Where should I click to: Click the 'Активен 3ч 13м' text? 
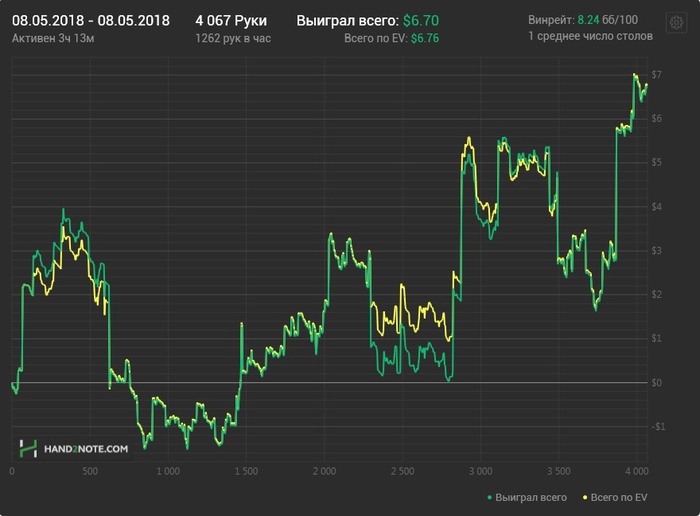[x=53, y=38]
